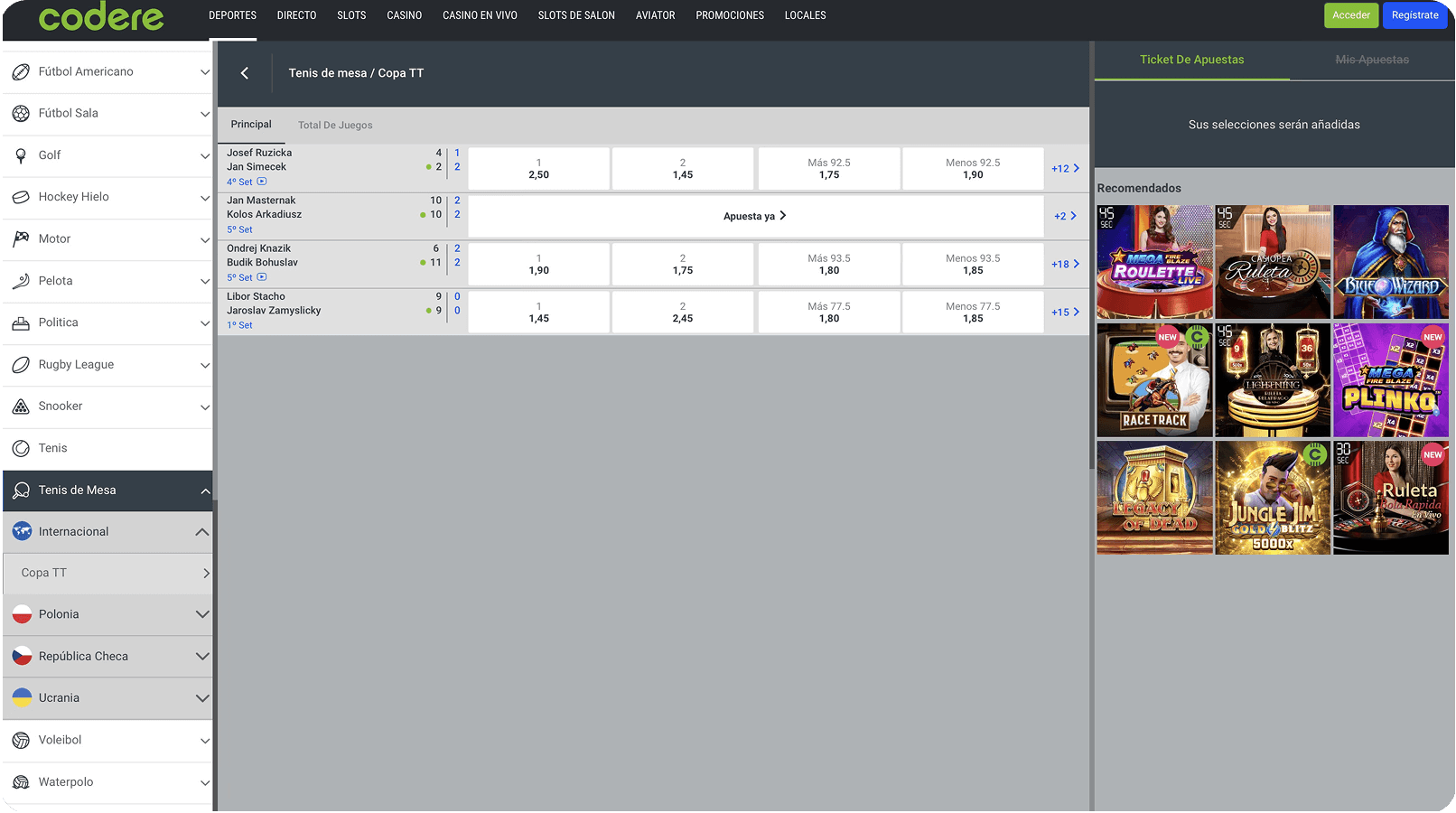Bet on Zamyslicky at odds 2,45
This screenshot has width=1456, height=813.
pyautogui.click(x=683, y=313)
